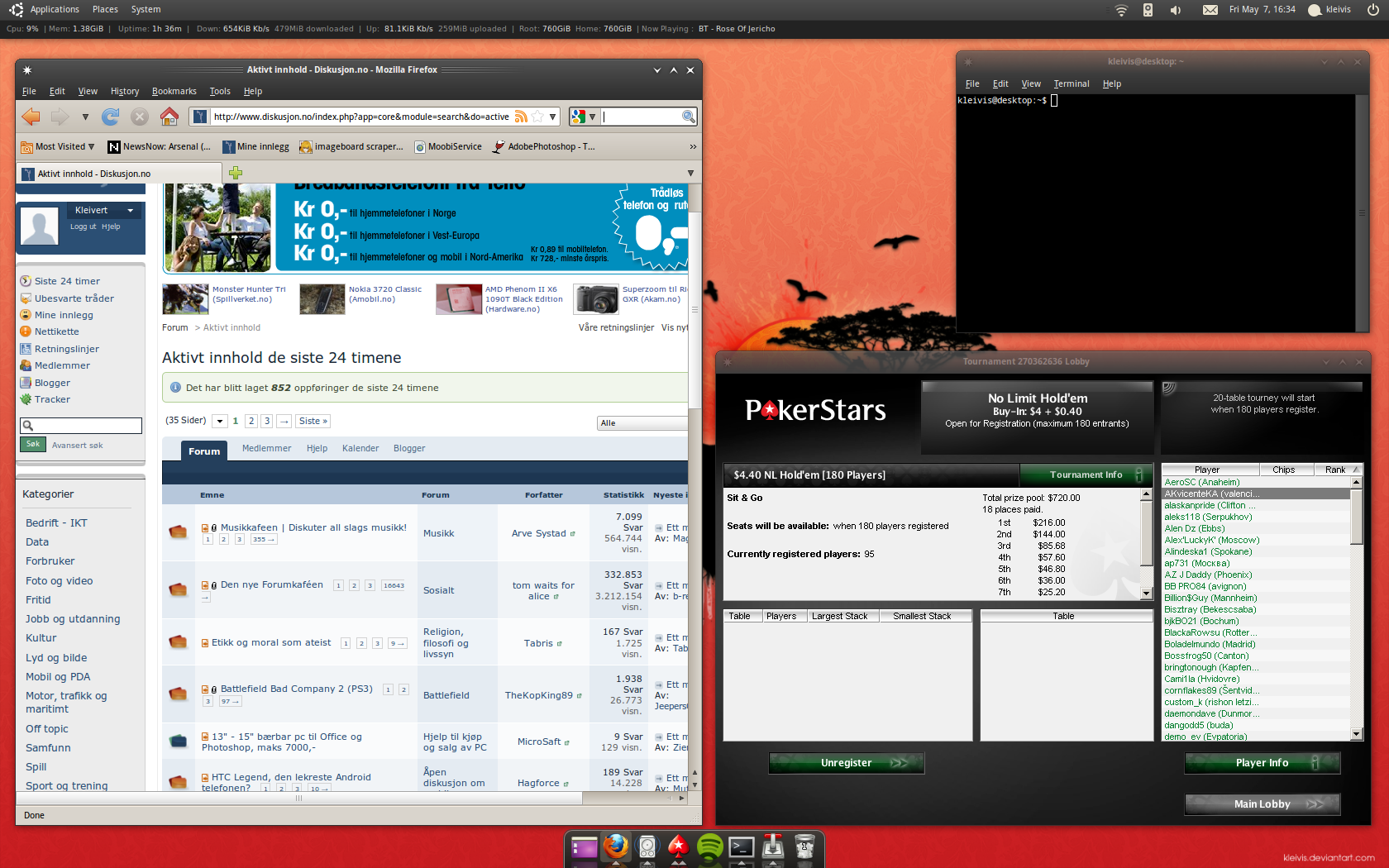This screenshot has width=1389, height=868.
Task: Click Player Info button in PokerStars
Action: click(x=1262, y=763)
